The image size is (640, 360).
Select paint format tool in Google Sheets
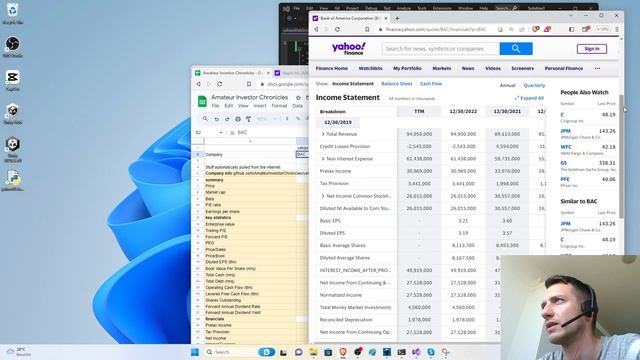[248, 119]
